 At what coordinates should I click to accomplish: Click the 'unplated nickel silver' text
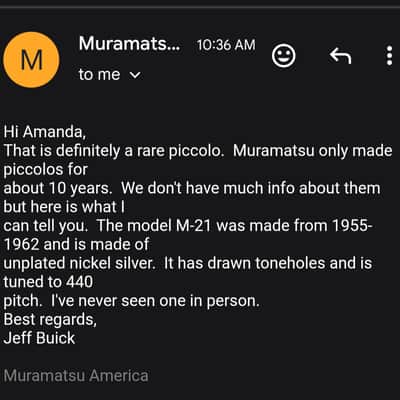tap(79, 264)
